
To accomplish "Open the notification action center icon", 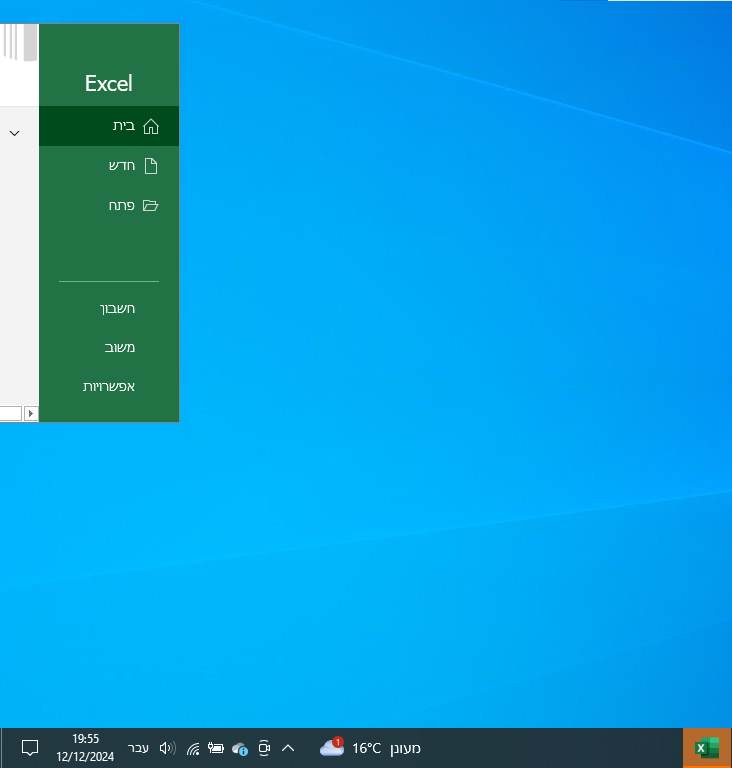I will (x=30, y=748).
